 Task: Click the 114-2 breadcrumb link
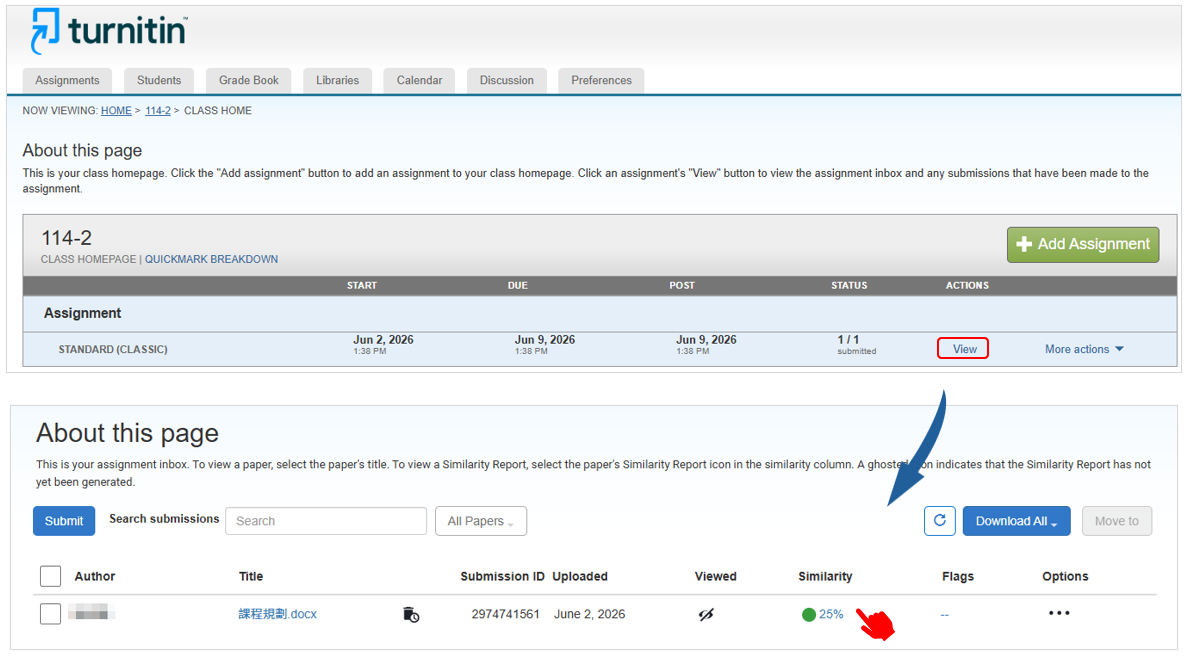[x=158, y=110]
